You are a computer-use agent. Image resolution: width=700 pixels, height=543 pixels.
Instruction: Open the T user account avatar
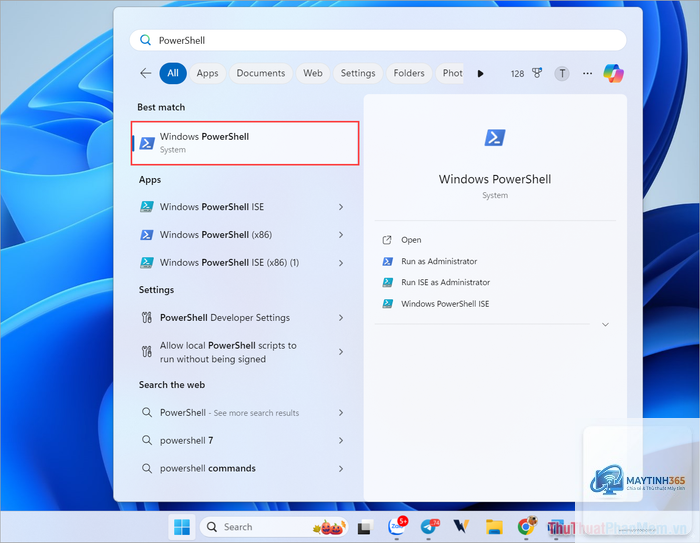click(x=562, y=73)
